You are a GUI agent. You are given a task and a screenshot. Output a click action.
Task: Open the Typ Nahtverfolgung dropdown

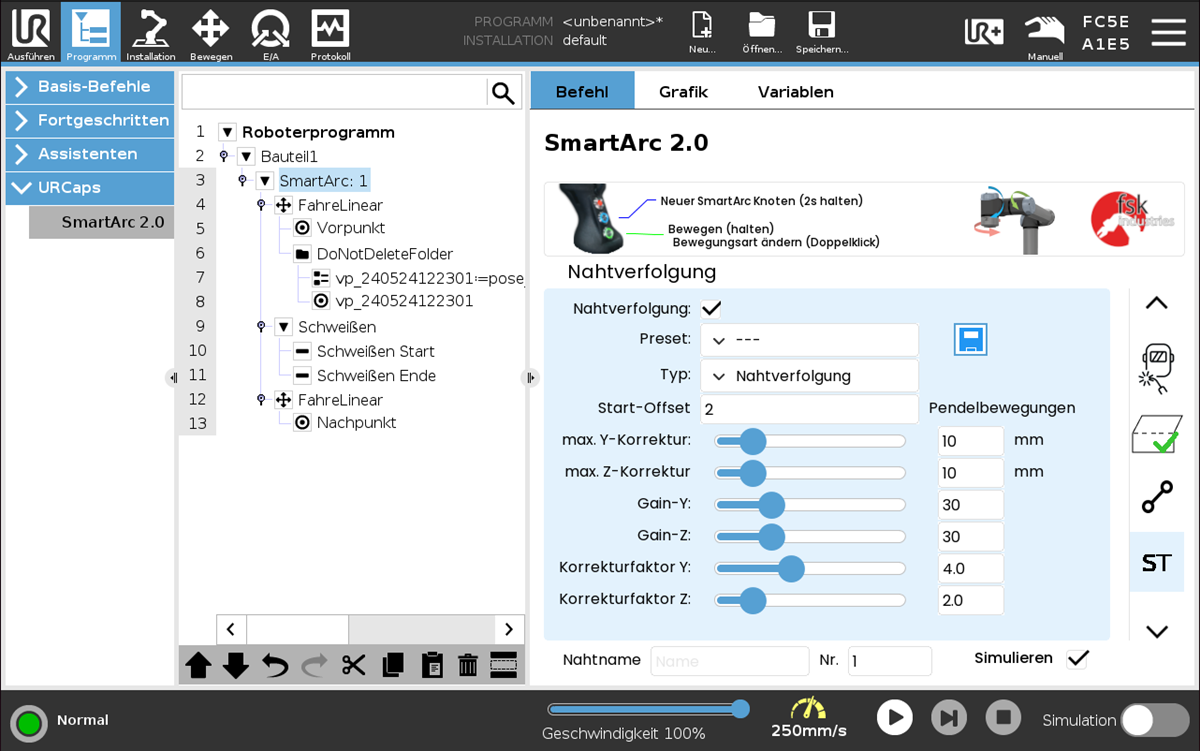click(809, 376)
